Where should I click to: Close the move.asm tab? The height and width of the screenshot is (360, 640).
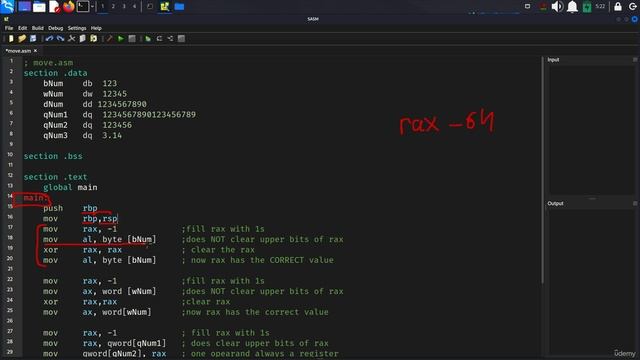36,51
